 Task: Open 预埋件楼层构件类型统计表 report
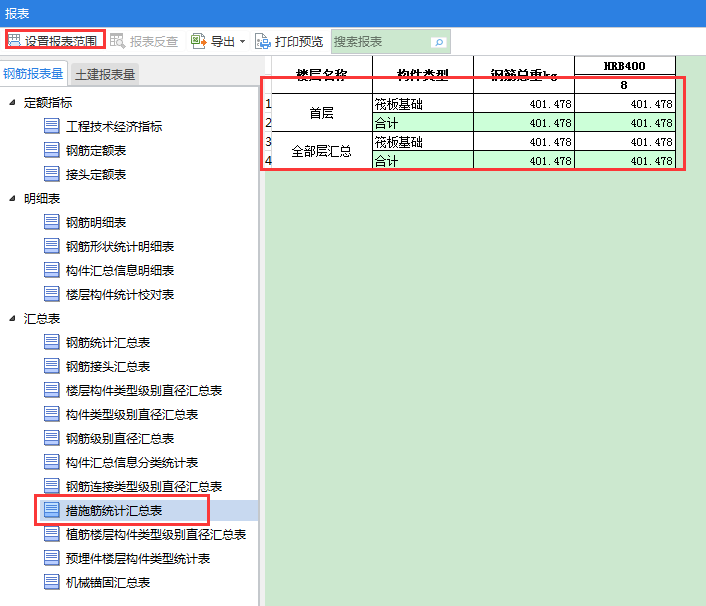(138, 559)
